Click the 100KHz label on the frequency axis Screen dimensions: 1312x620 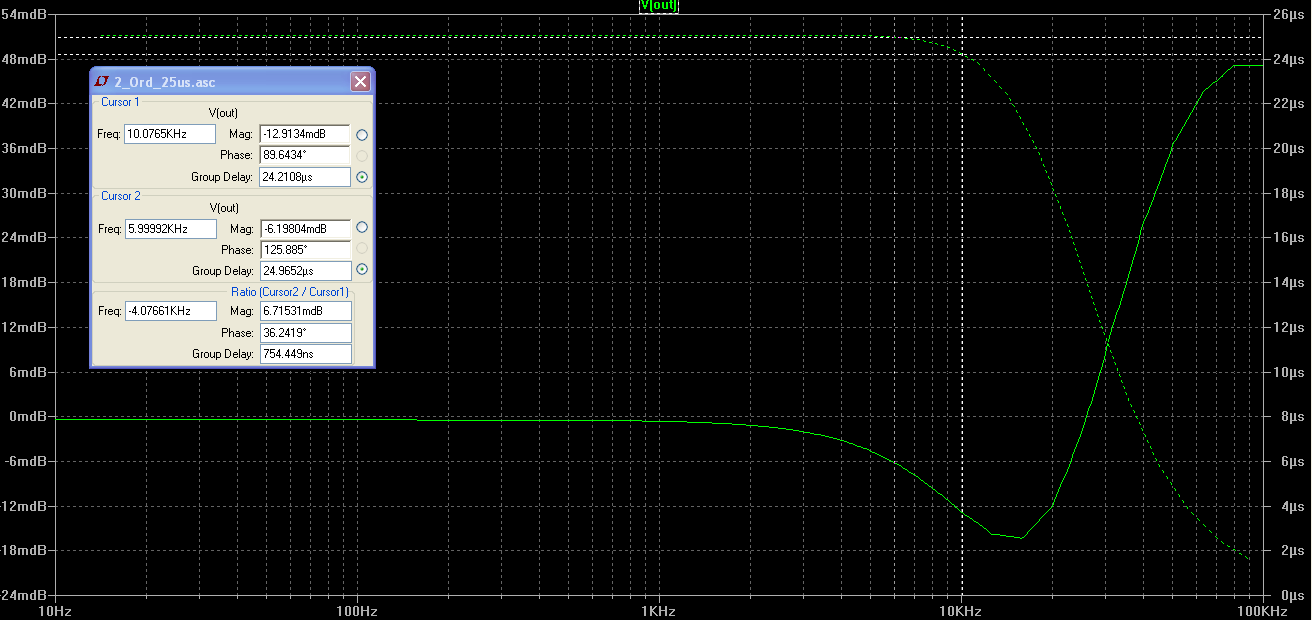[1262, 610]
